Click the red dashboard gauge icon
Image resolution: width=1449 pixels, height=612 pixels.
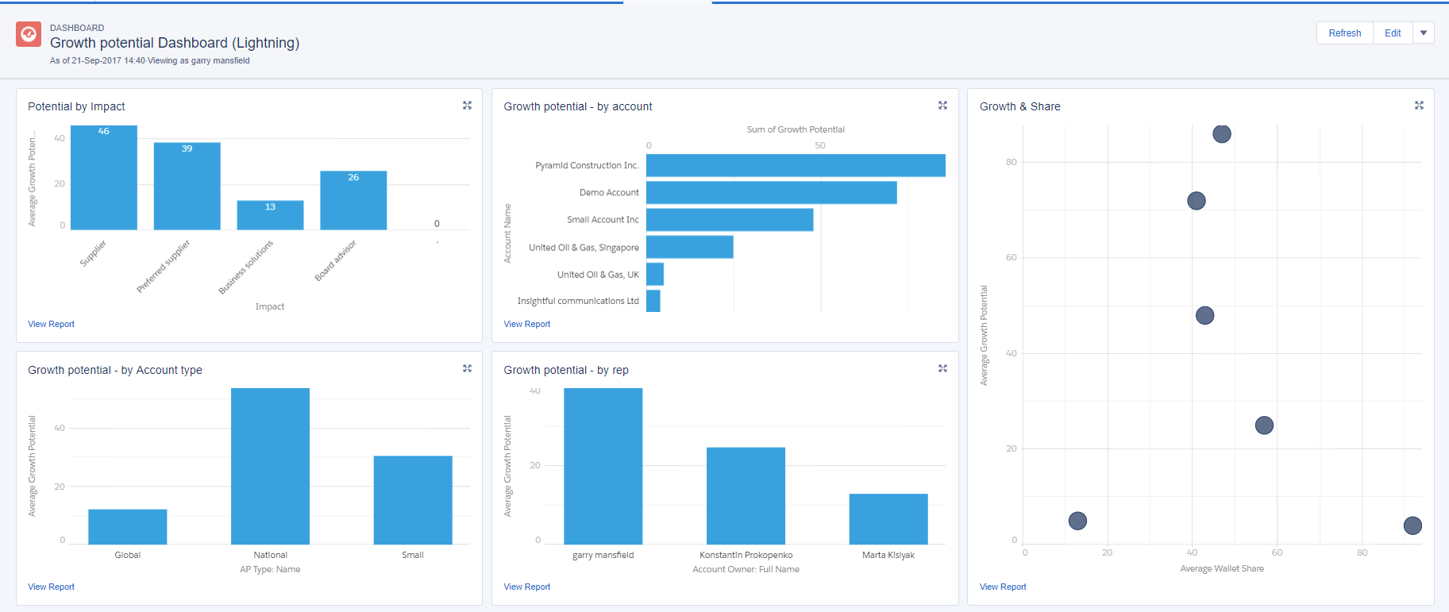tap(28, 35)
